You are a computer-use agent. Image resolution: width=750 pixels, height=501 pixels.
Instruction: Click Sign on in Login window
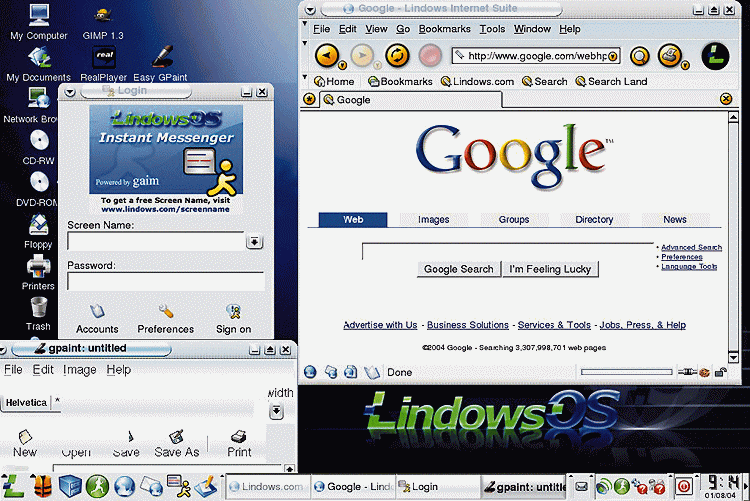(x=233, y=319)
